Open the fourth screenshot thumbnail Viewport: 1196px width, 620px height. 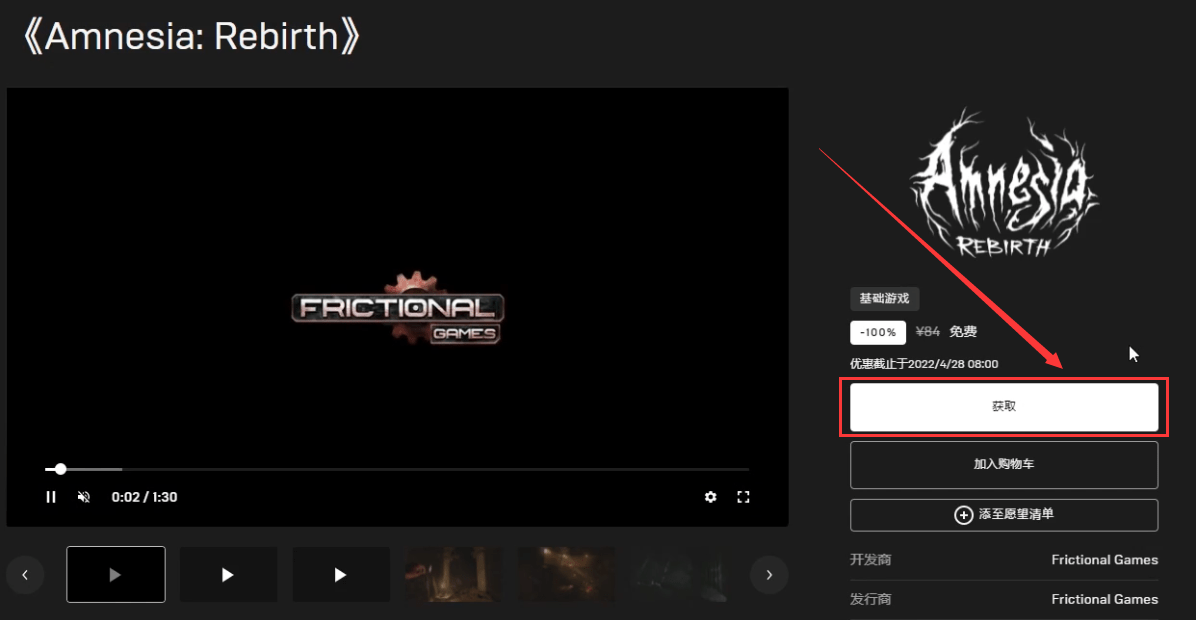(x=454, y=574)
